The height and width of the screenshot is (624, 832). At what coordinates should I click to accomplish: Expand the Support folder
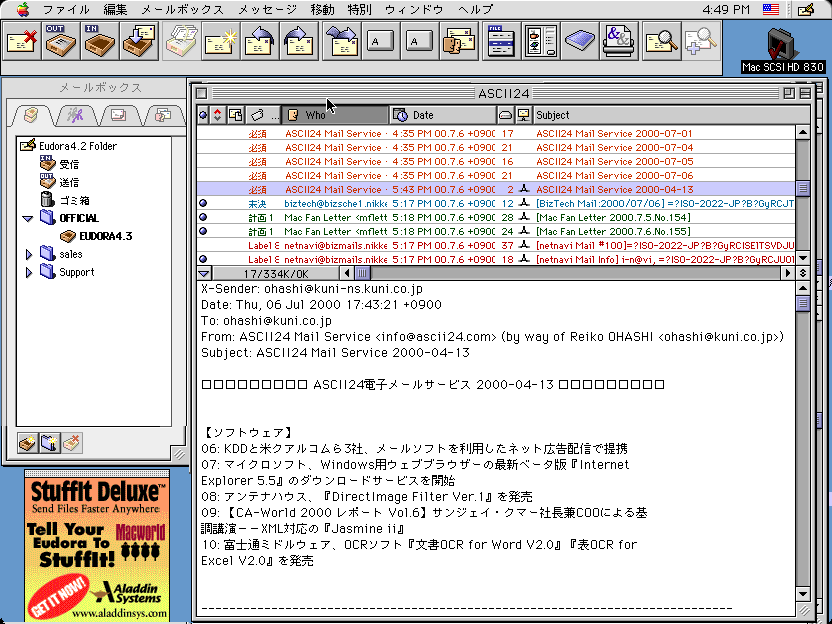[29, 273]
